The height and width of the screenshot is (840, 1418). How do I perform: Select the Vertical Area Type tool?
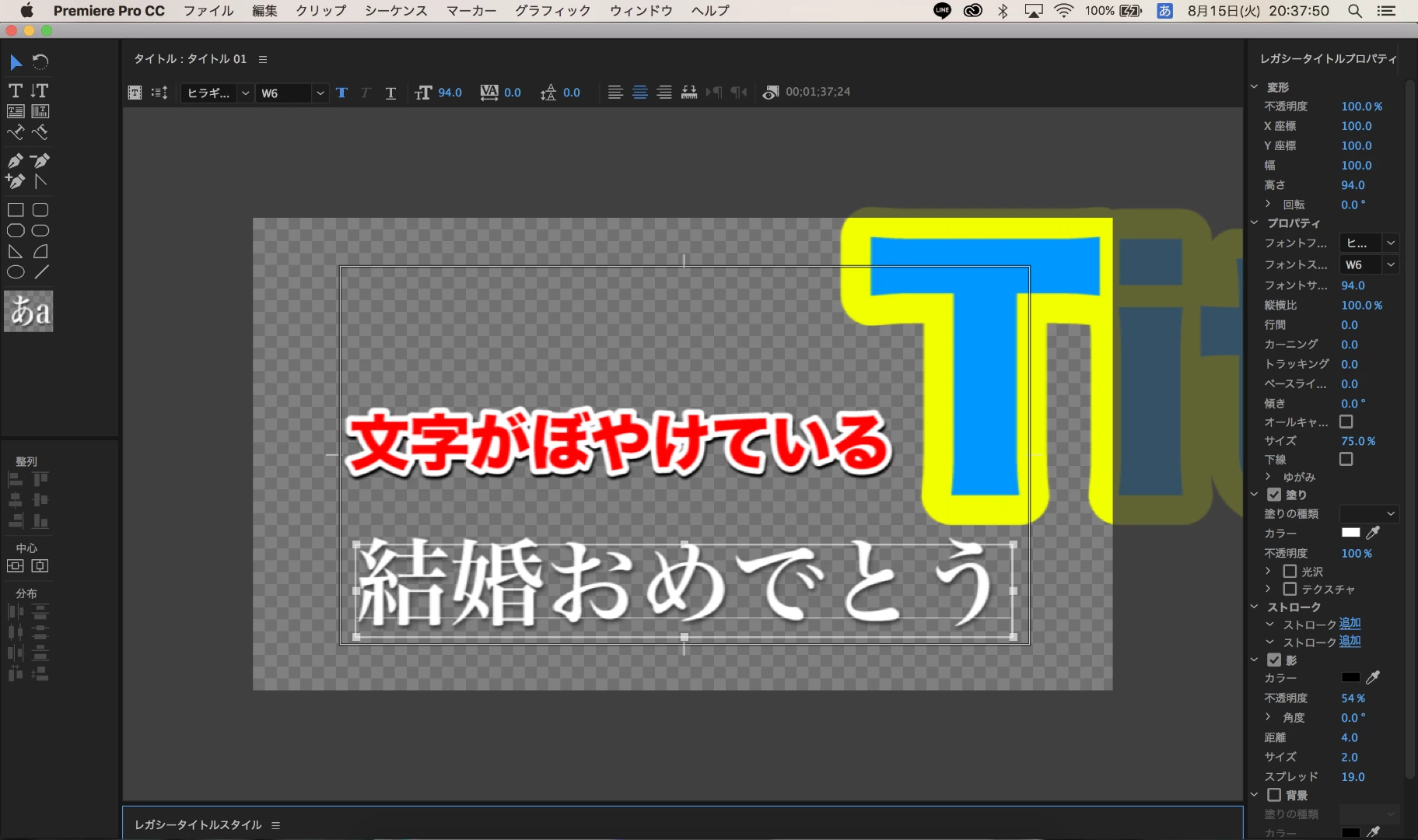(40, 112)
